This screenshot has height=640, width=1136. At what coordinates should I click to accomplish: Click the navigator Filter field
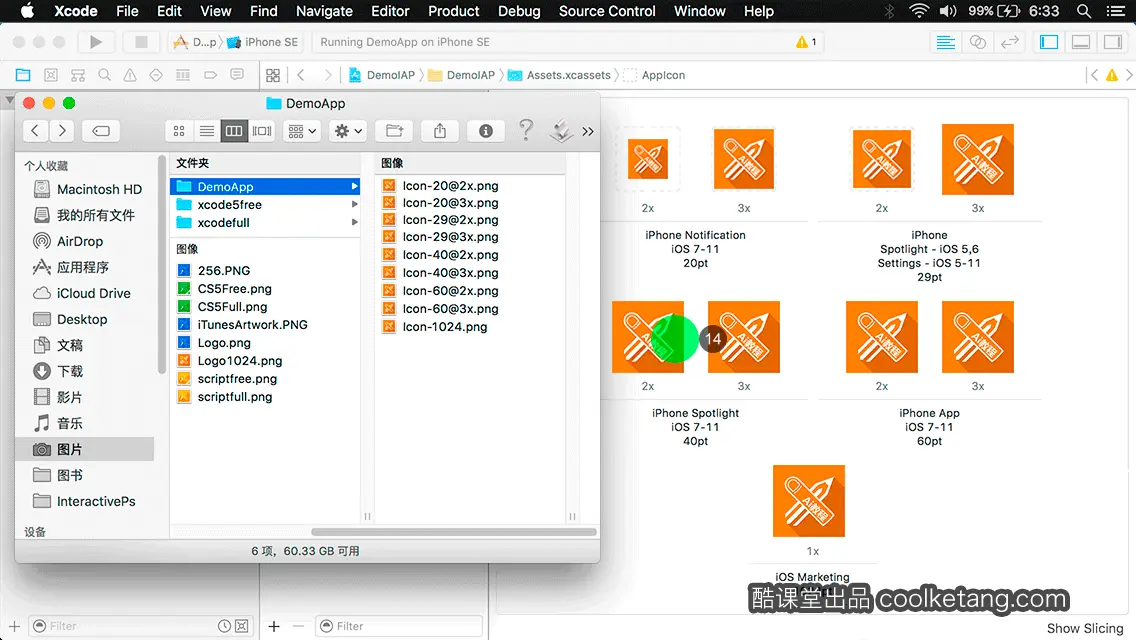pos(140,626)
